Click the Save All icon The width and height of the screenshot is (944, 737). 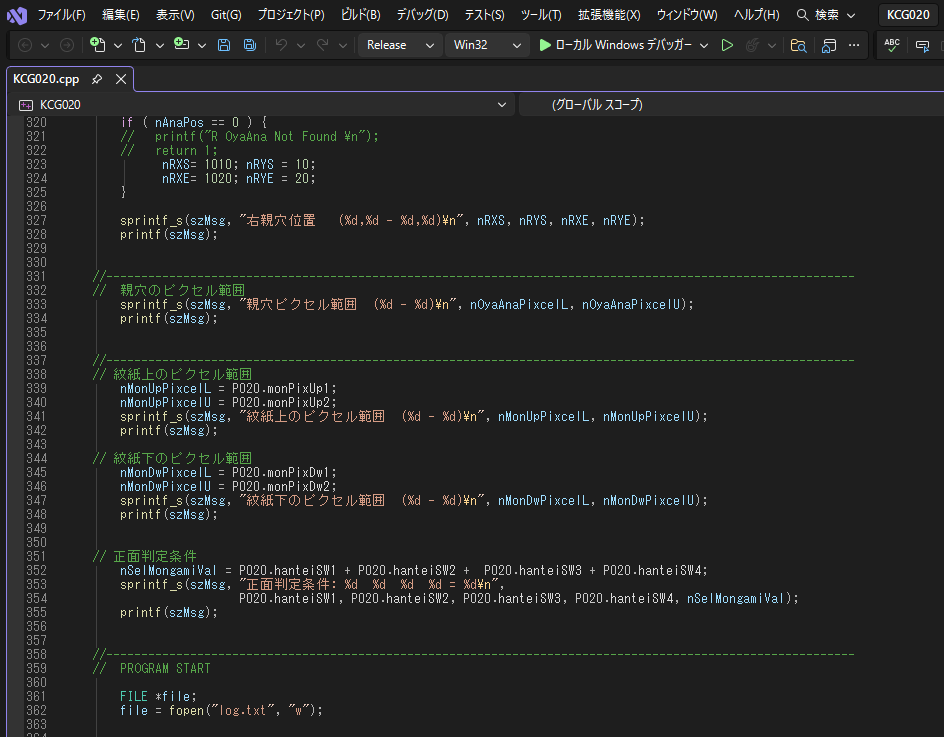pos(249,45)
